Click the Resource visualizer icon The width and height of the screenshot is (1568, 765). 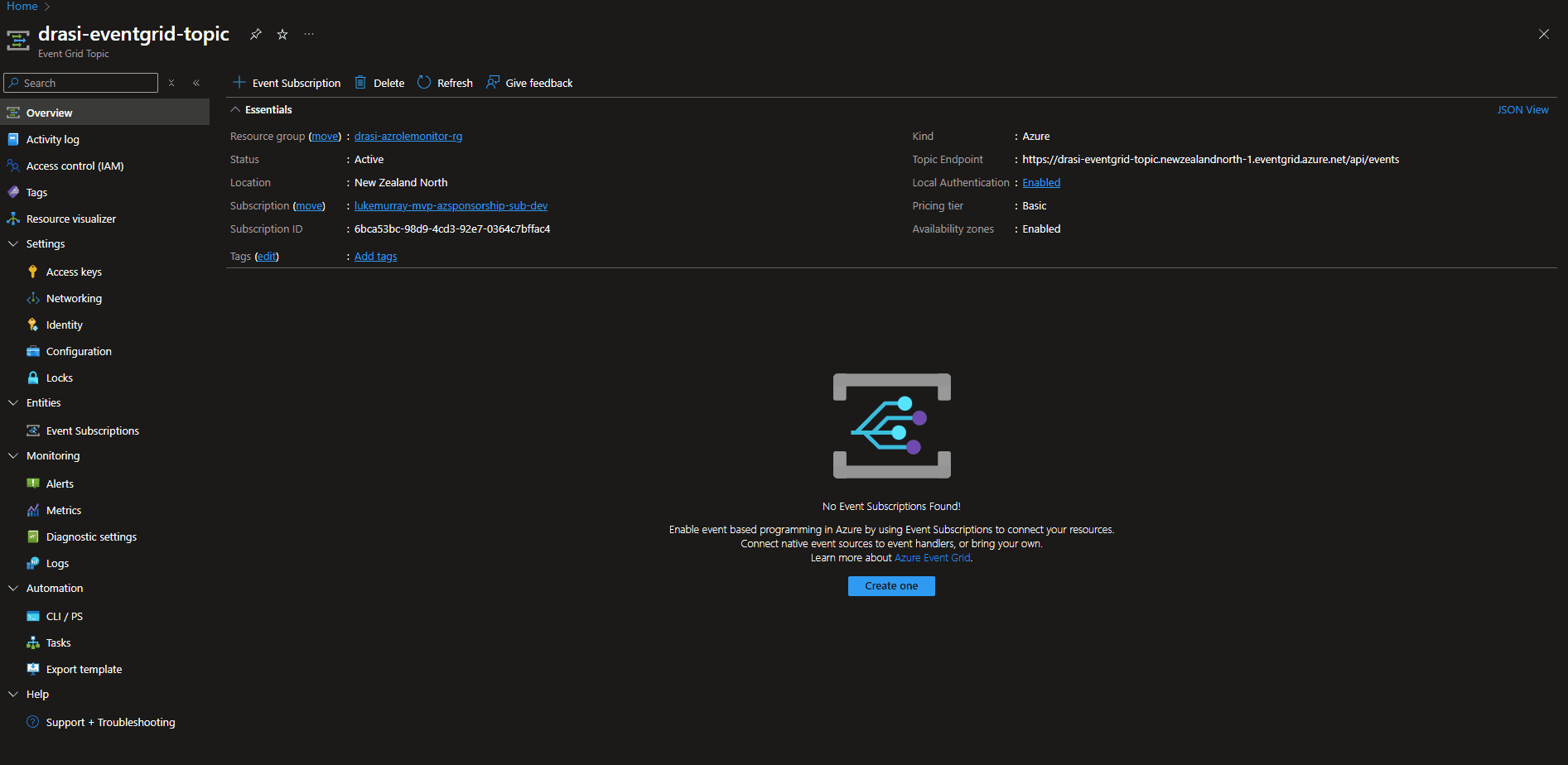13,219
